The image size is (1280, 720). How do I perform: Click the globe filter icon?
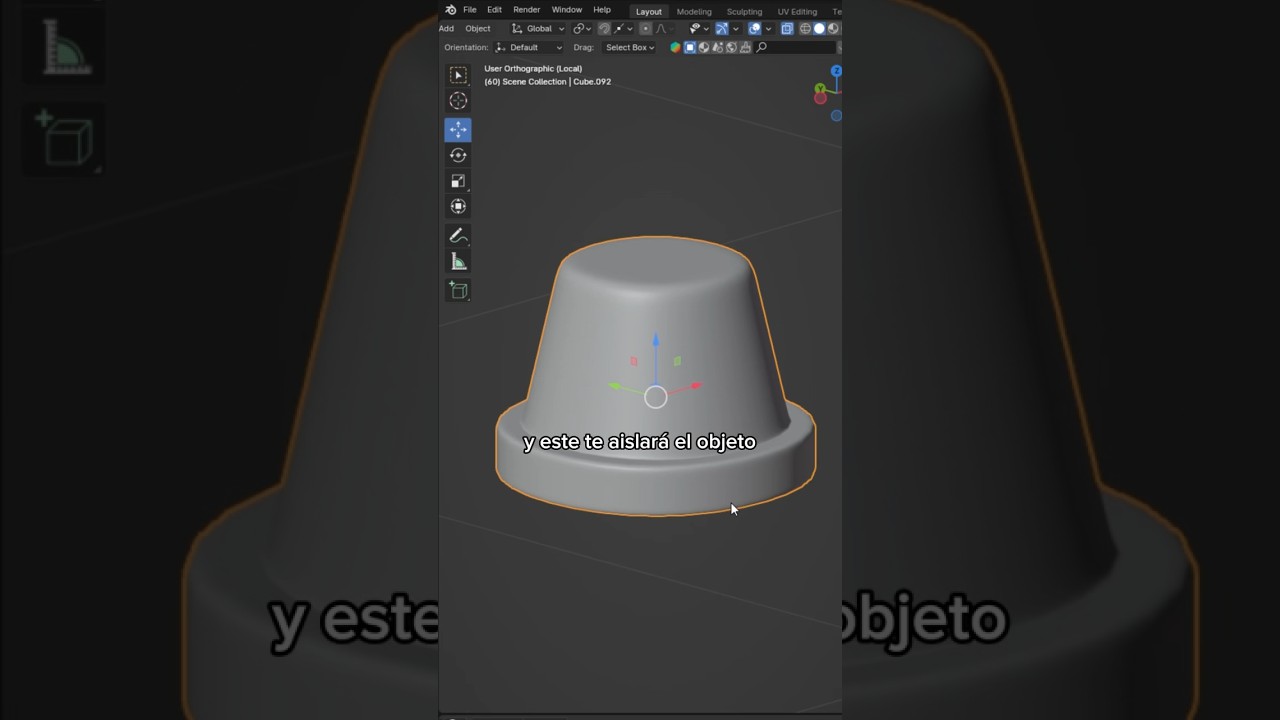[x=732, y=48]
